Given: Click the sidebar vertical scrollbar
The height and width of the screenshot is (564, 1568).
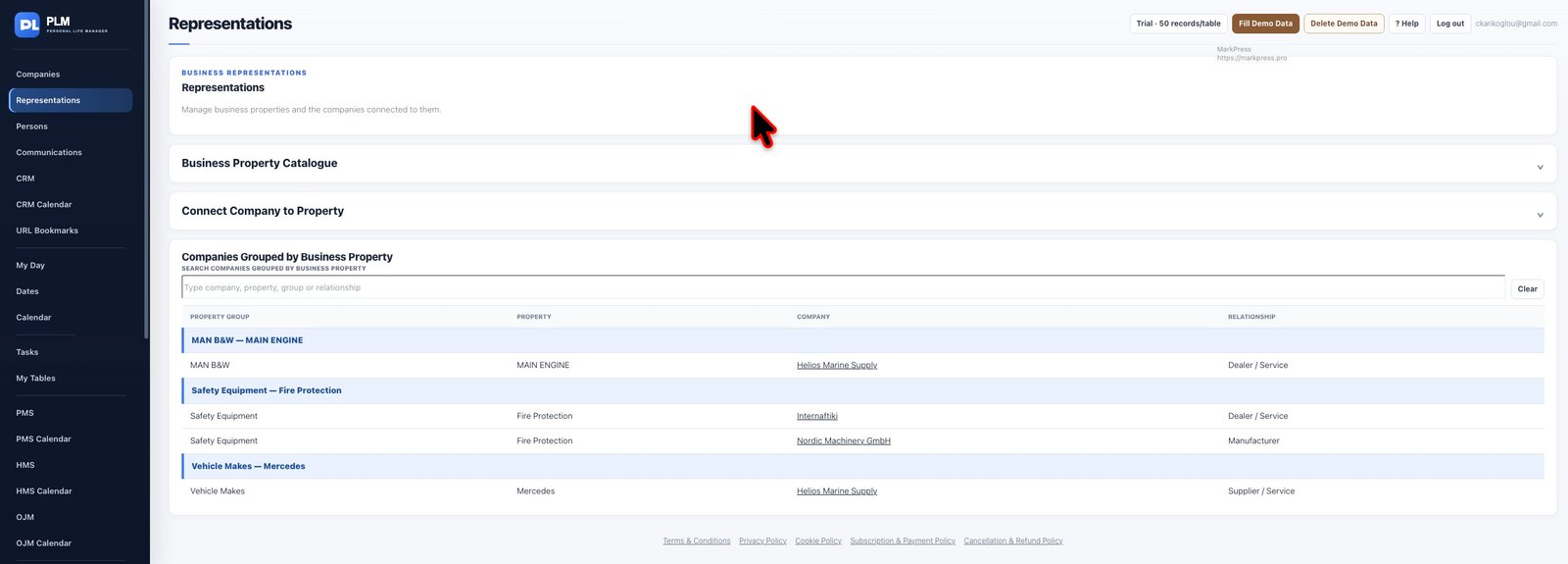Looking at the screenshot, I should tap(146, 170).
